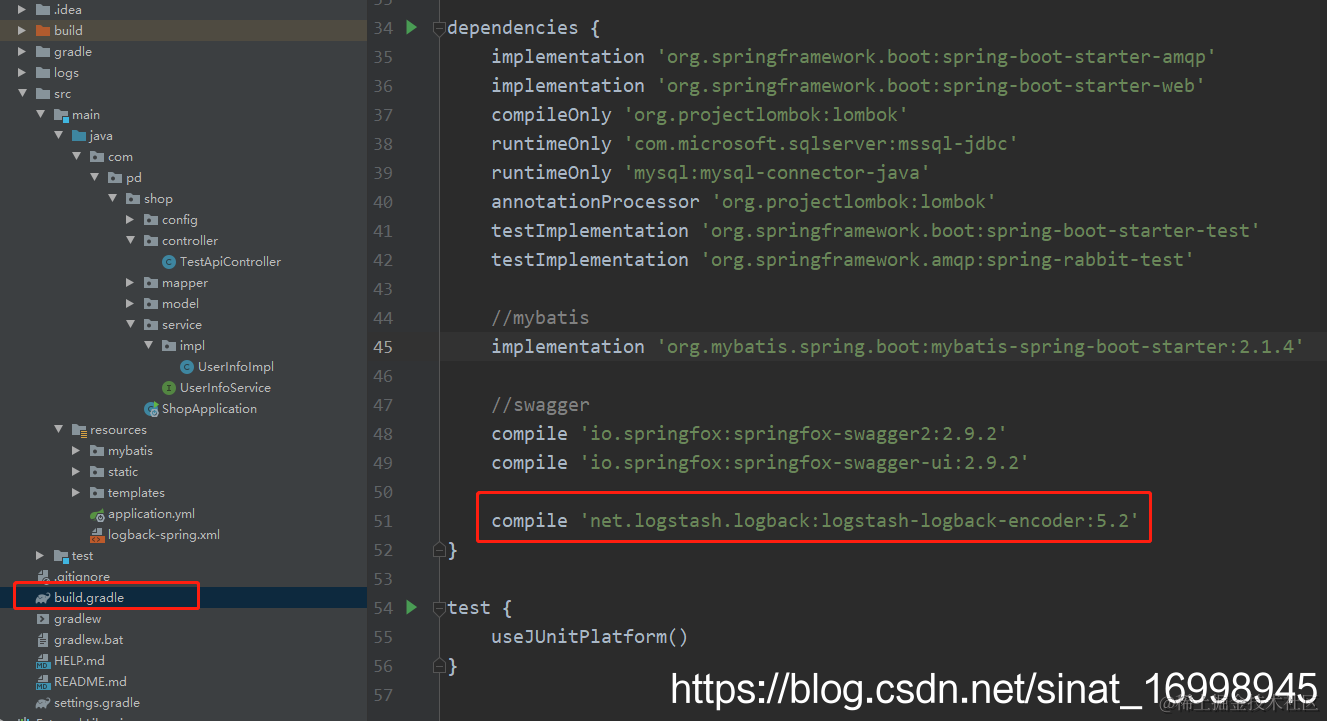Click the README.md markdown icon
Image resolution: width=1327 pixels, height=721 pixels.
click(x=43, y=682)
